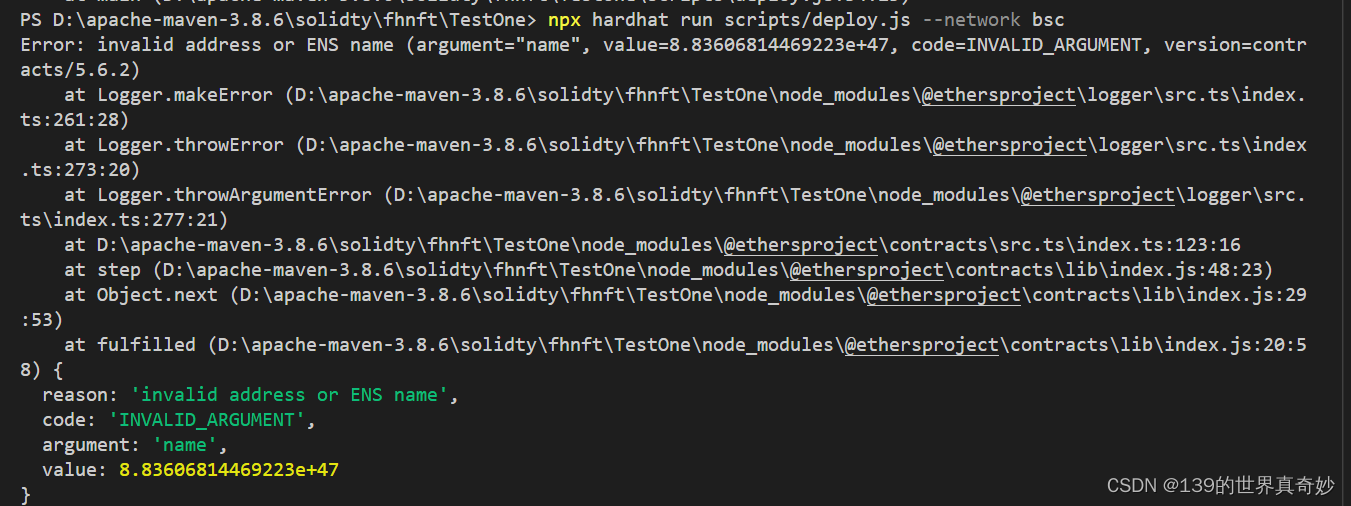Open @ethersproject link on Logger.makeError line
The image size is (1351, 506).
[x=998, y=95]
